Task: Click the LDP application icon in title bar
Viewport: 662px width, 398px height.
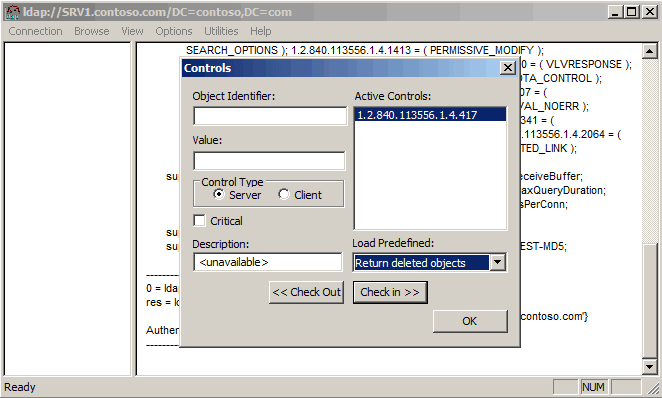Action: pyautogui.click(x=12, y=12)
